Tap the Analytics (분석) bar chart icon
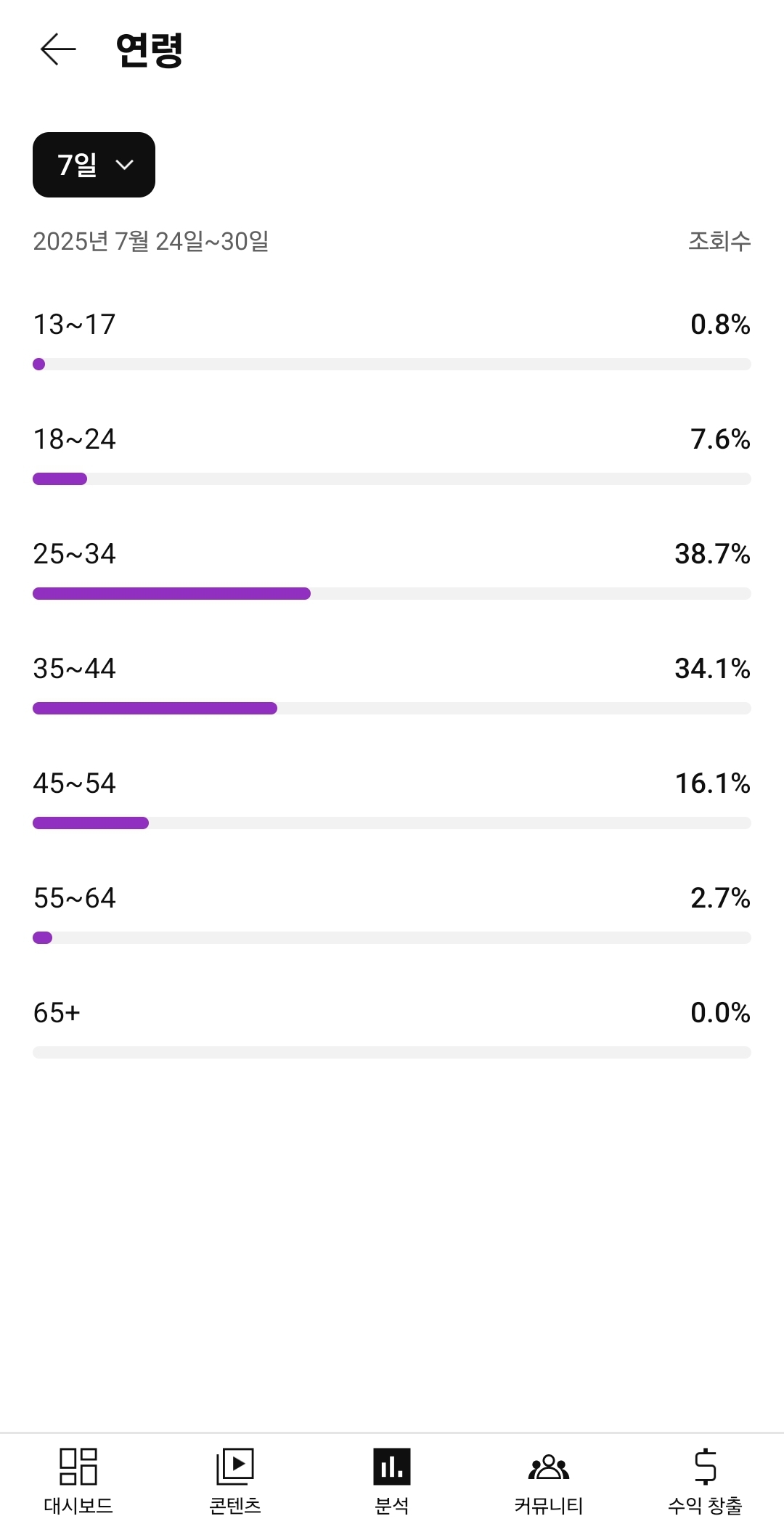 [392, 1466]
